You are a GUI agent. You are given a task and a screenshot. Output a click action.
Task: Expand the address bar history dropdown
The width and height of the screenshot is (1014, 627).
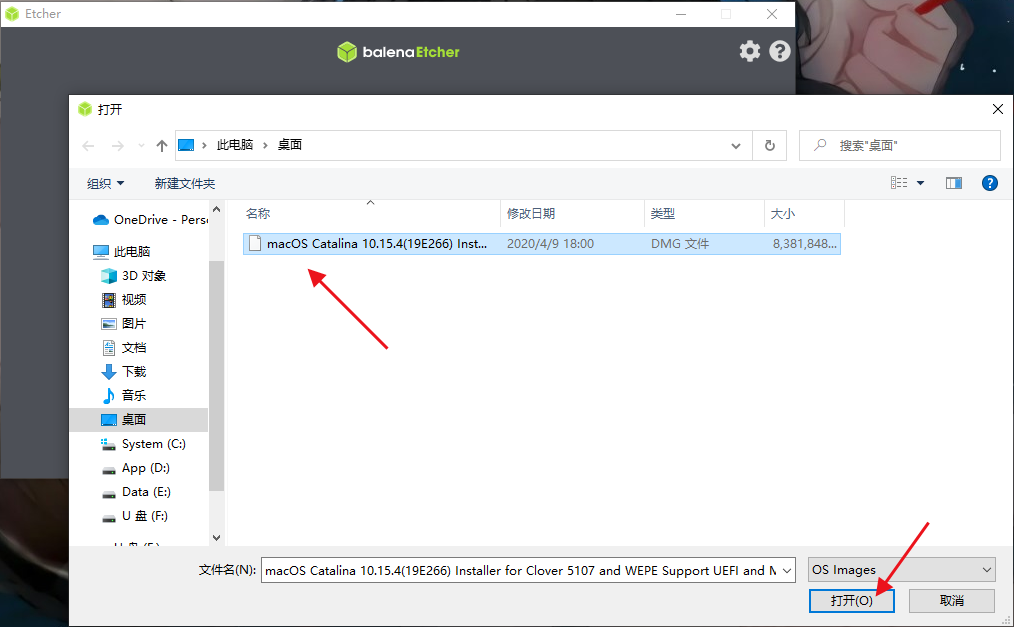737,145
